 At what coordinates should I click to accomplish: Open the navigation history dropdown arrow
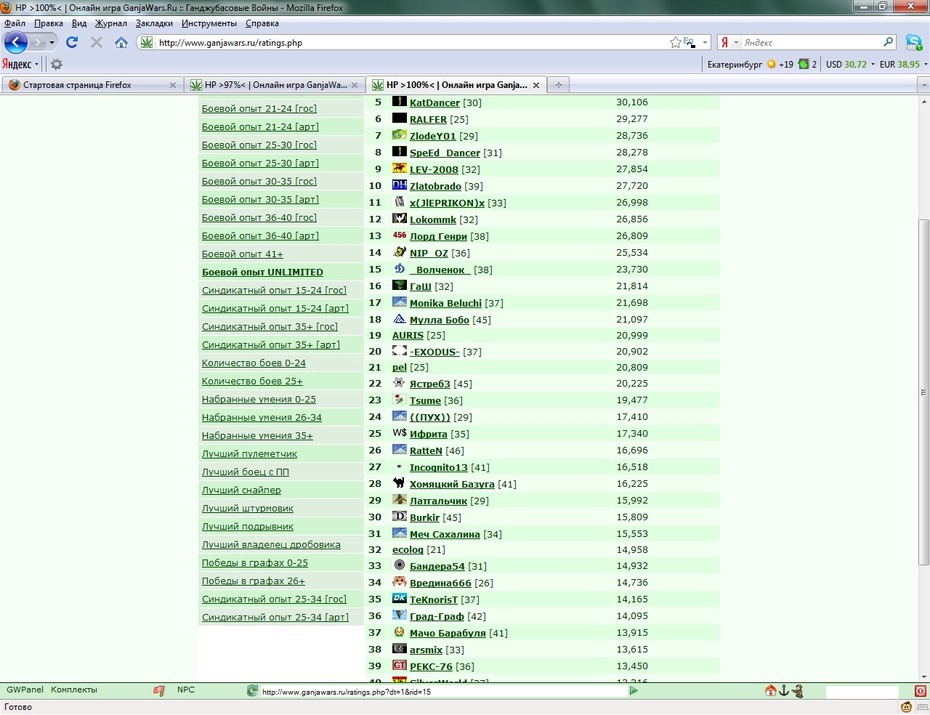52,42
